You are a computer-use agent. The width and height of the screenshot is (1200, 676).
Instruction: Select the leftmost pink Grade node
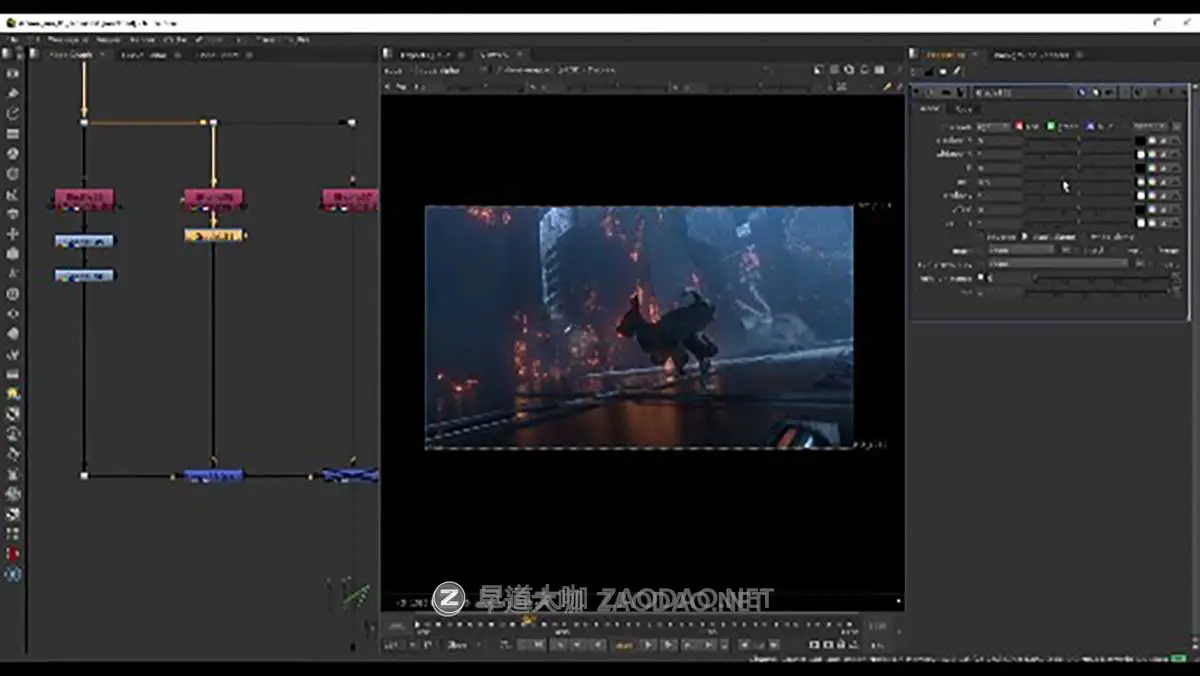[x=84, y=199]
